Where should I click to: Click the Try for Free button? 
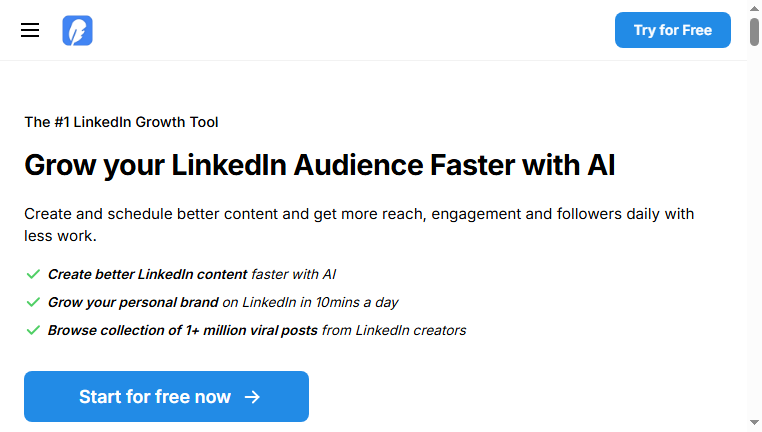click(673, 30)
